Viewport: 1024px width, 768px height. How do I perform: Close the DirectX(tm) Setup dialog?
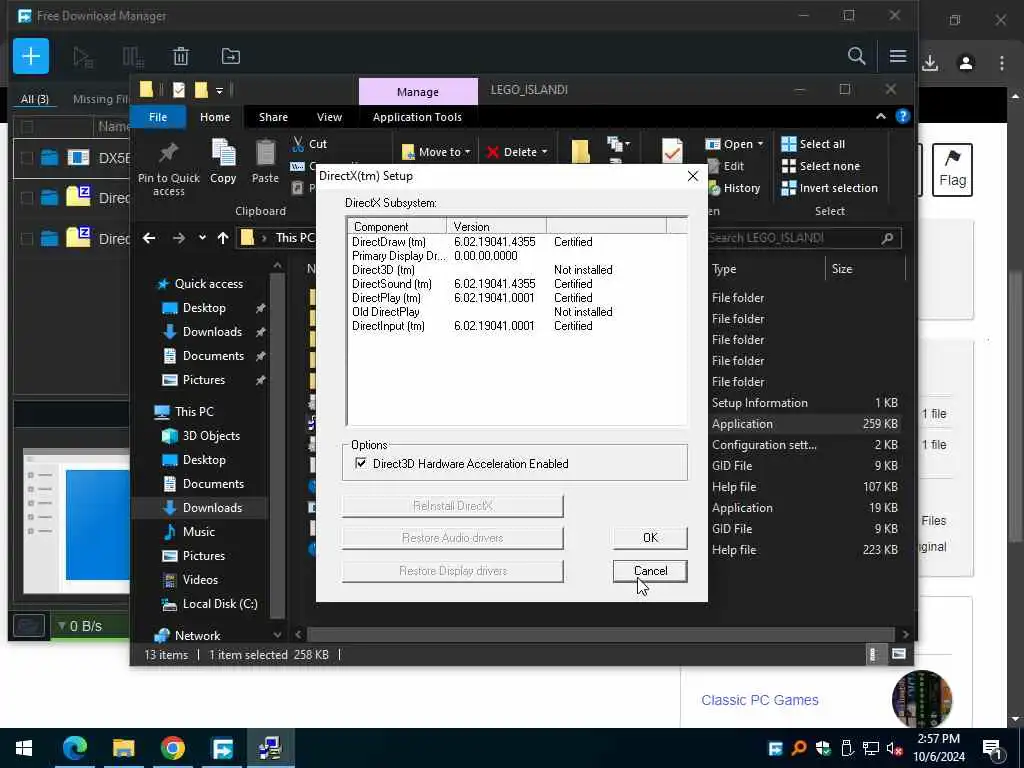(x=692, y=176)
